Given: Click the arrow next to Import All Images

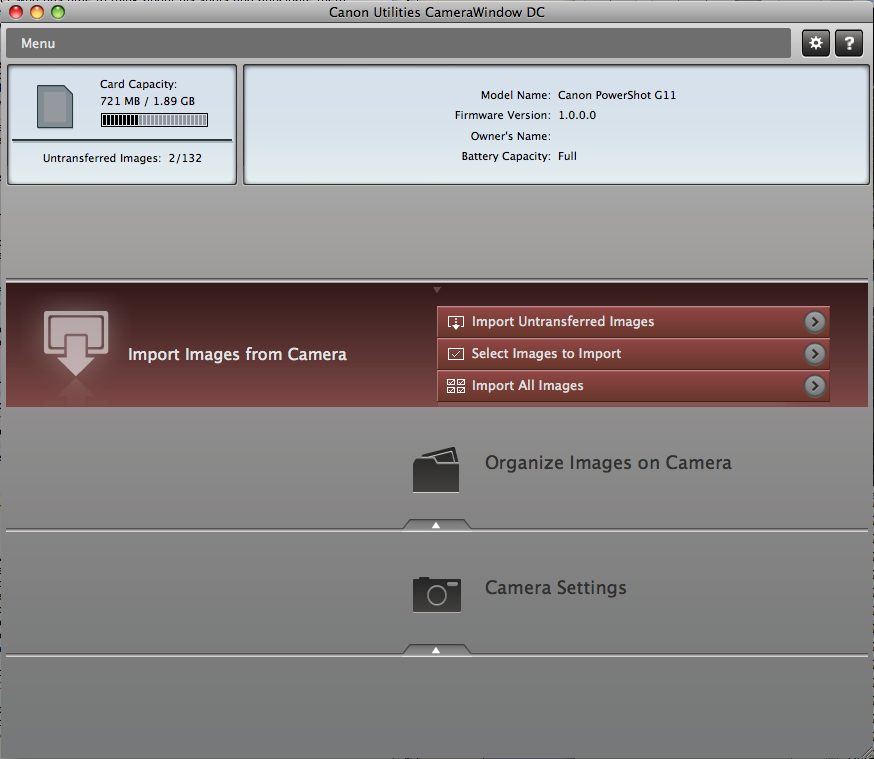Looking at the screenshot, I should click(x=815, y=386).
